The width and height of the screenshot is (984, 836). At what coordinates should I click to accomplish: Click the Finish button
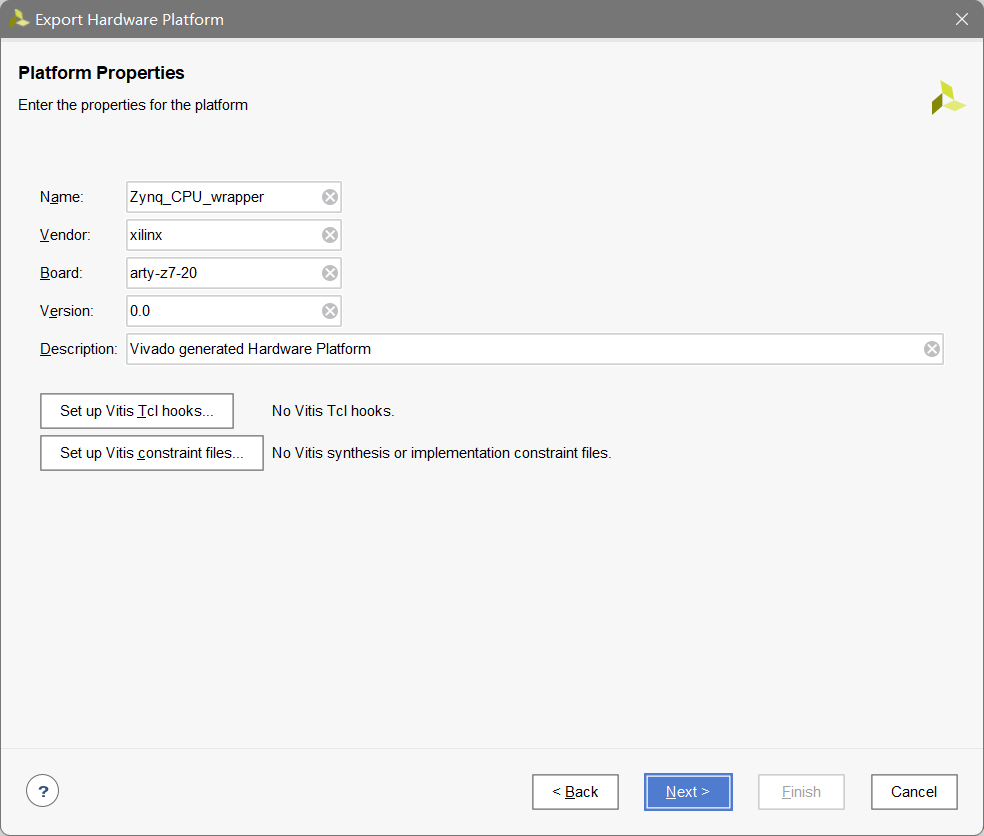[801, 791]
